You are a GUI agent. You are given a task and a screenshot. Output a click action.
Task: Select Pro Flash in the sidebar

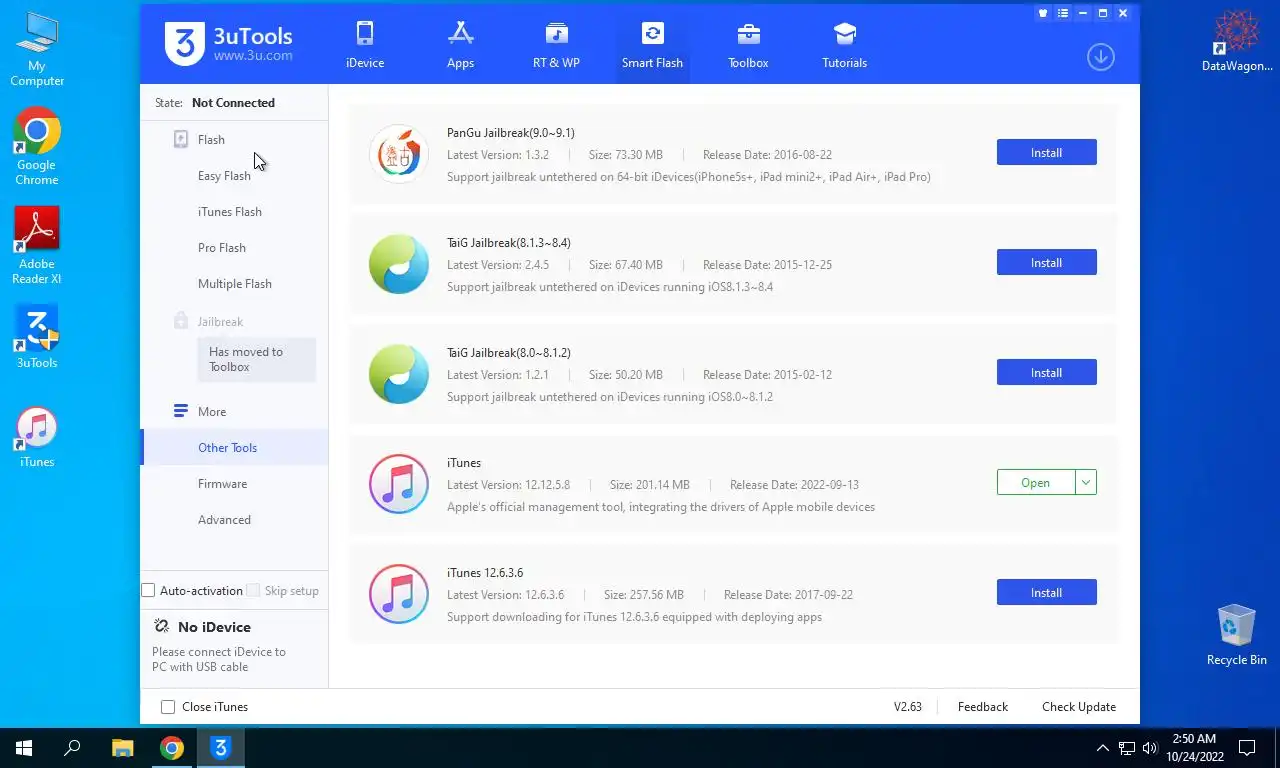pyautogui.click(x=222, y=248)
